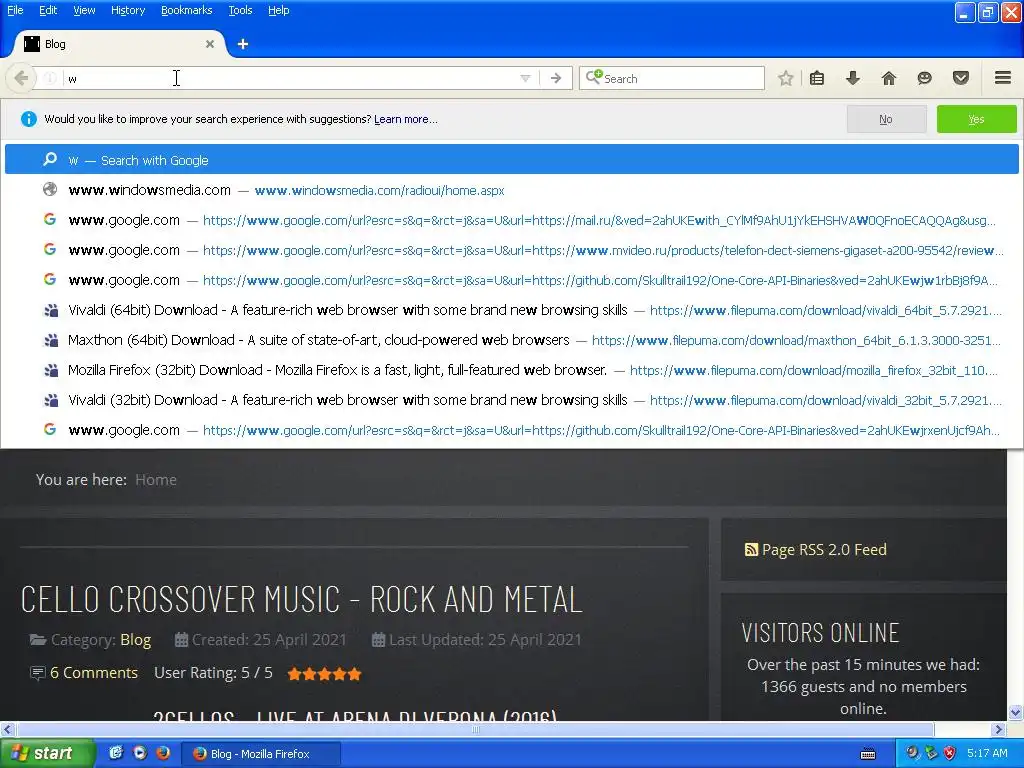Open the Bookmarks menu

[x=186, y=10]
